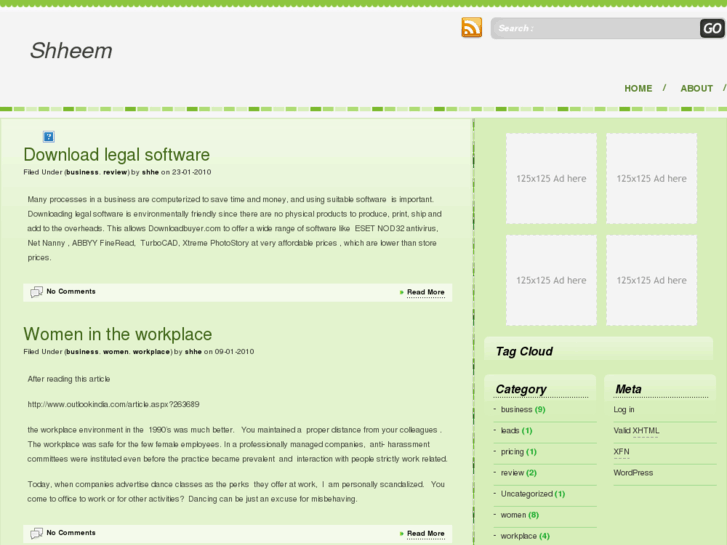This screenshot has height=545, width=727.
Task: Click workplace category under Women in the workplace
Action: pyautogui.click(x=151, y=352)
